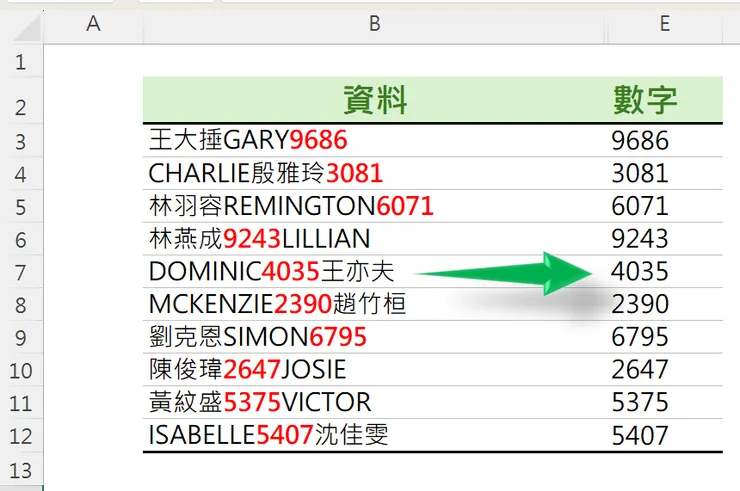This screenshot has width=740, height=491.
Task: Select row 3 header
Action: pos(21,141)
